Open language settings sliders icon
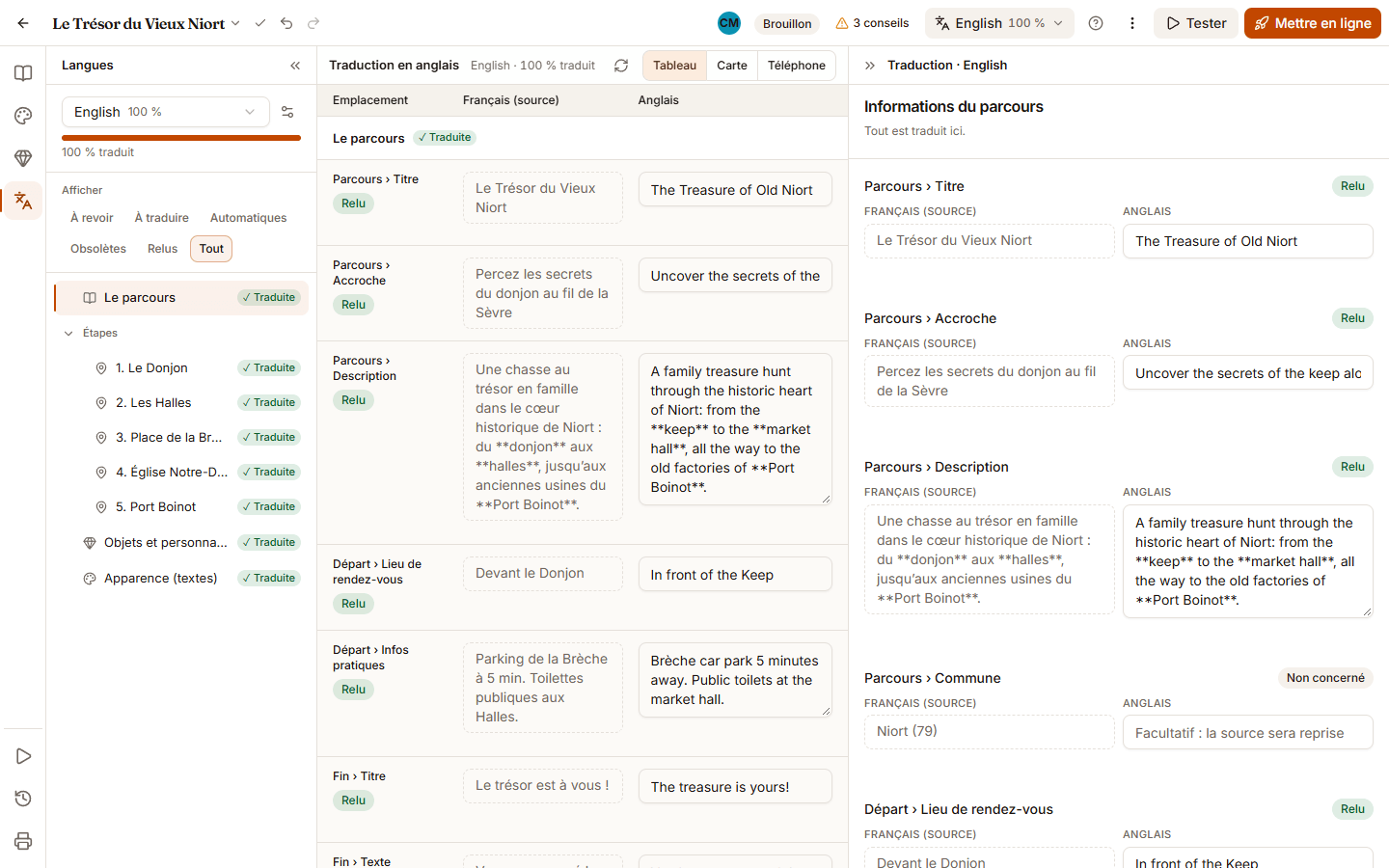1389x868 pixels. 287,112
